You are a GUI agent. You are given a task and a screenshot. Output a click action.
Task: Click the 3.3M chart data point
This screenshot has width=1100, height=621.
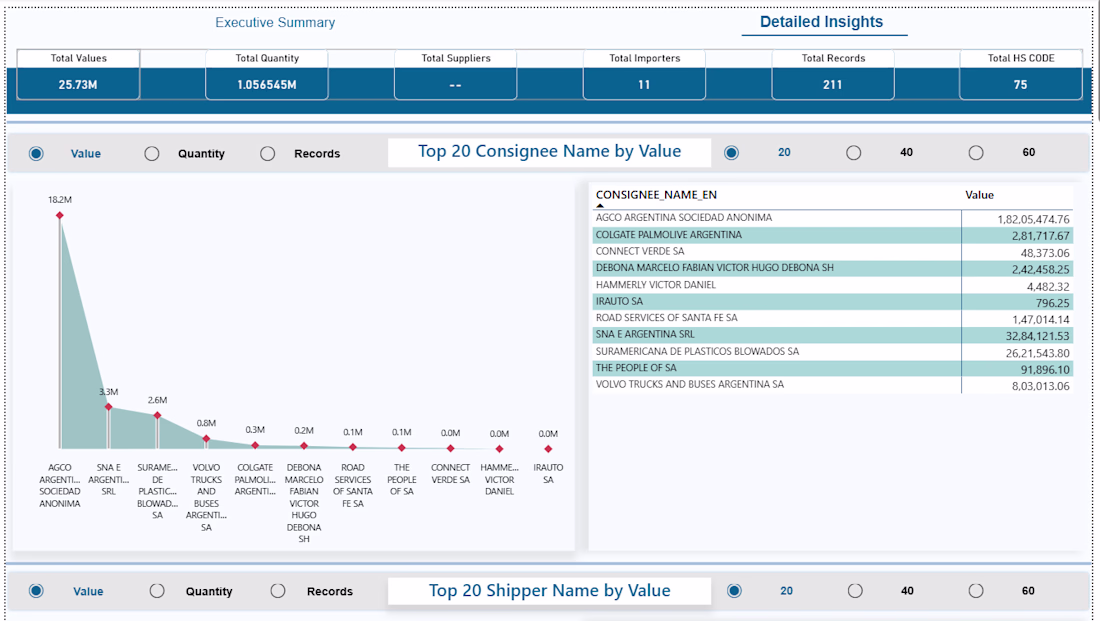109,407
